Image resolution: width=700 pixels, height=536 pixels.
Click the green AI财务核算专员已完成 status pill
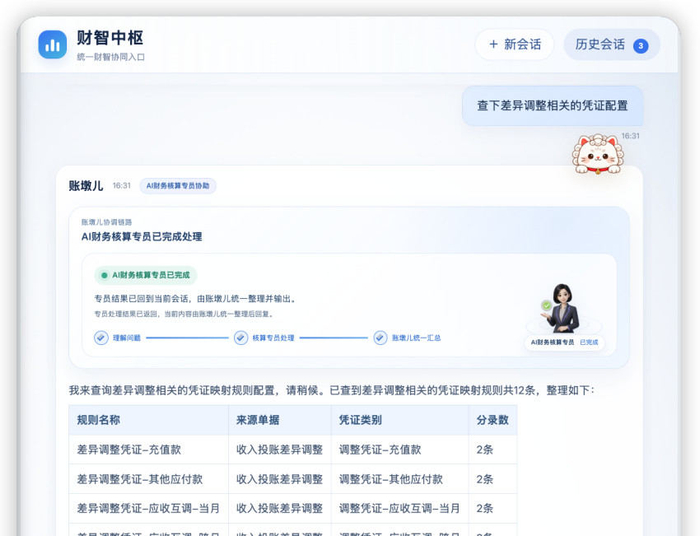click(146, 275)
